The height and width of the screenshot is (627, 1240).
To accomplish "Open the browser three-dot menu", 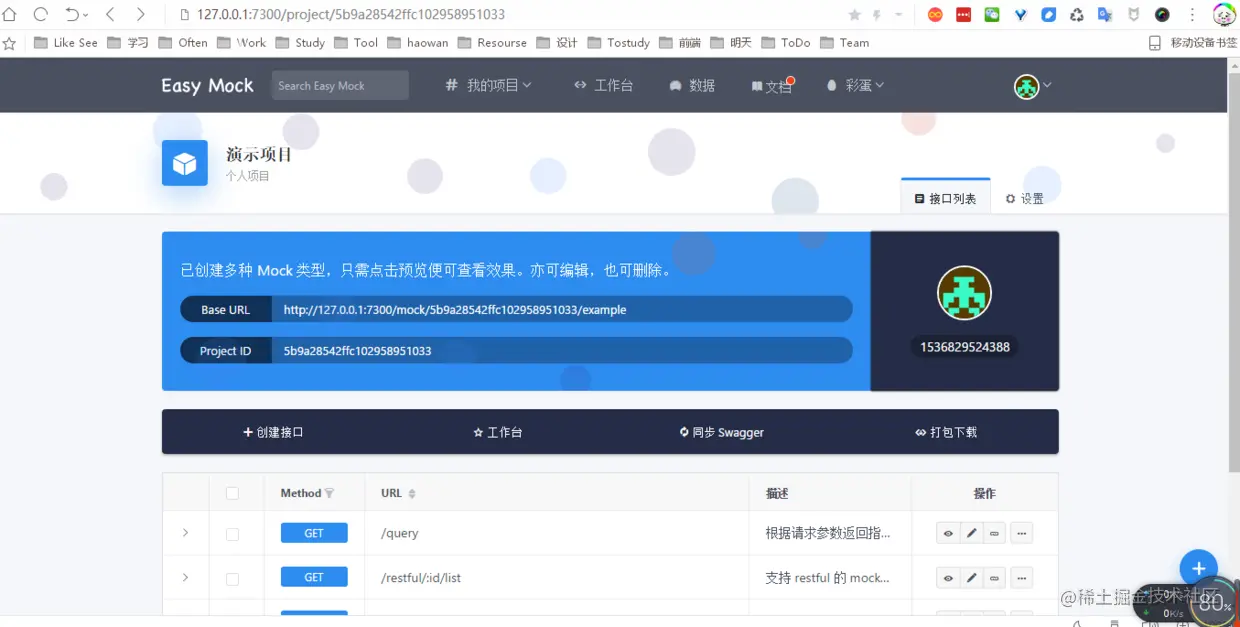I will [x=1191, y=15].
